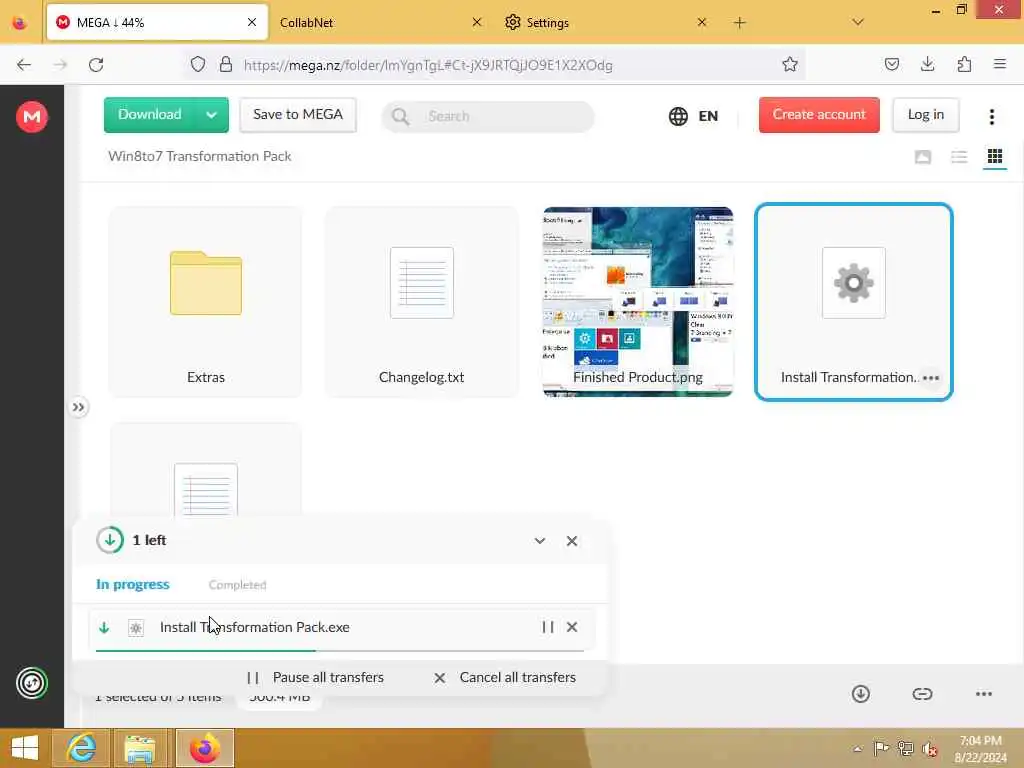Switch to the In progress tab
Screen dimensions: 1024x768
click(x=133, y=584)
